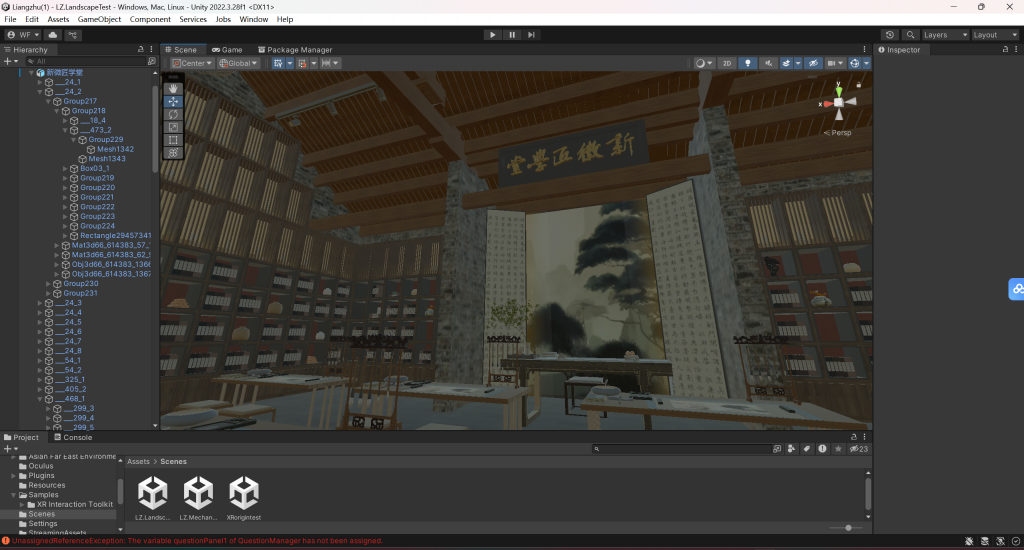Search by type in Project panel
The image size is (1024, 550).
tap(791, 449)
